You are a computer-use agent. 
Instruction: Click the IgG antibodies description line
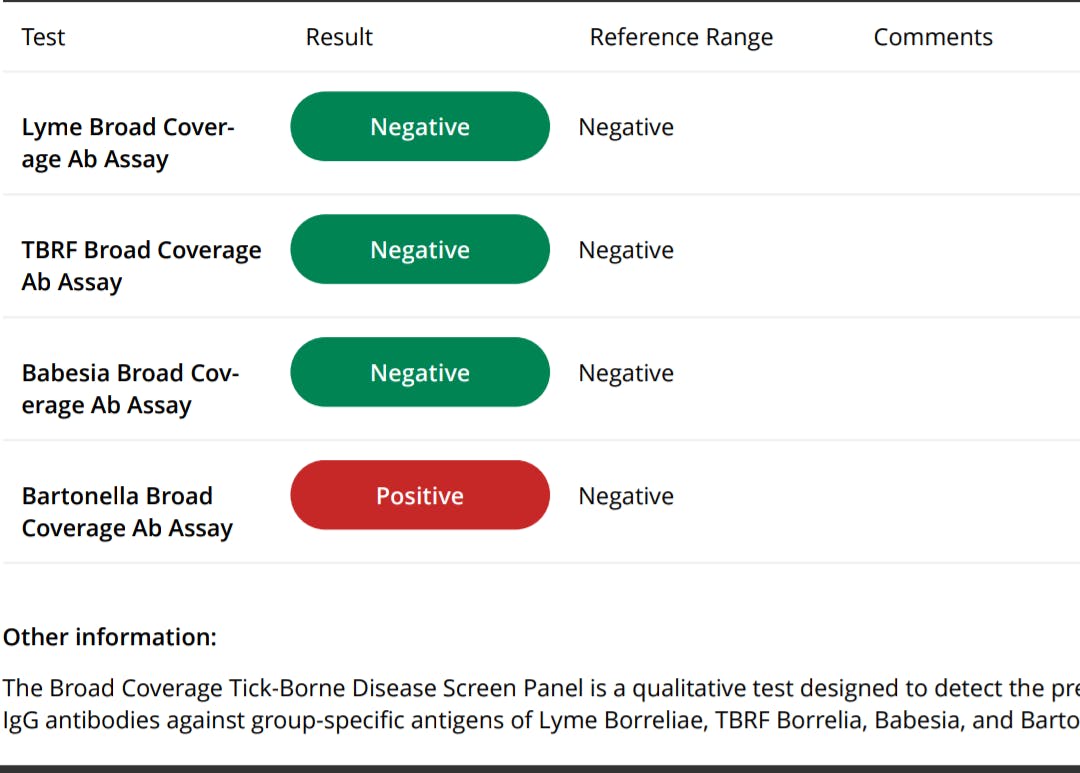[x=540, y=720]
